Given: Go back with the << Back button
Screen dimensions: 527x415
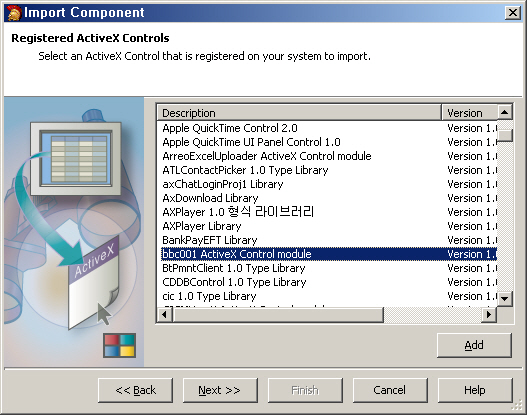Looking at the screenshot, I should click(x=135, y=390).
